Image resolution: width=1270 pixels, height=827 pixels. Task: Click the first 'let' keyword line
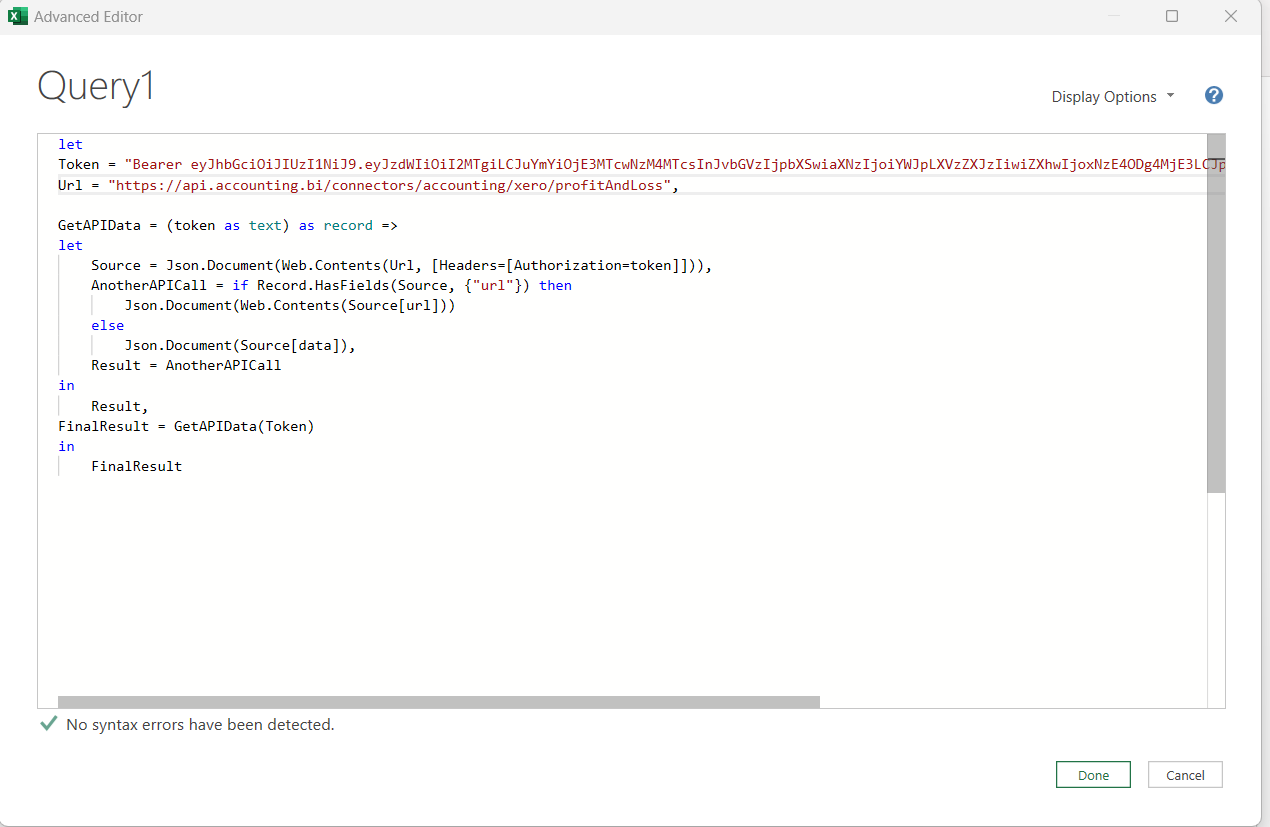pyautogui.click(x=70, y=145)
